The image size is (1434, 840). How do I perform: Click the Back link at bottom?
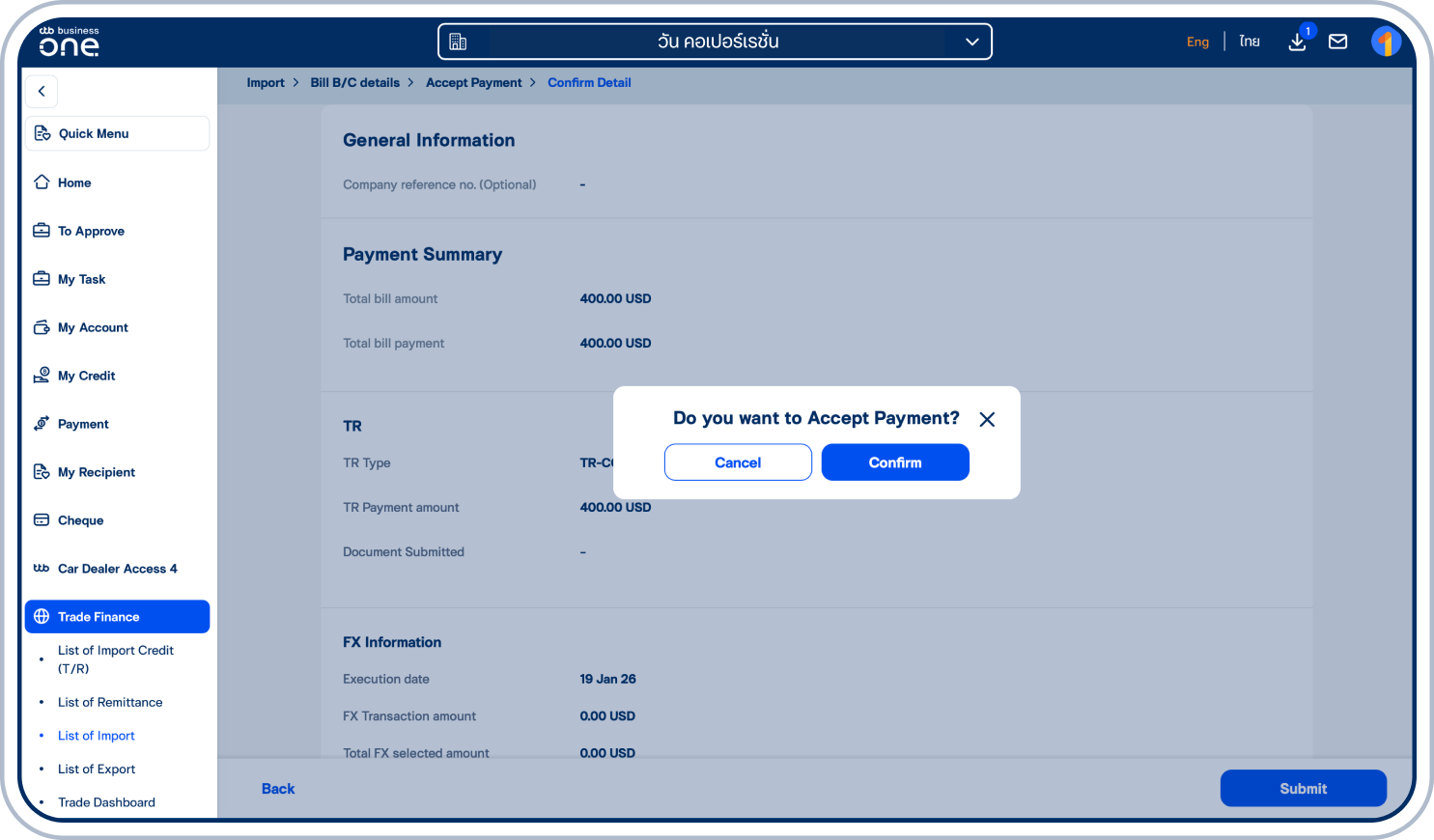[x=278, y=789]
